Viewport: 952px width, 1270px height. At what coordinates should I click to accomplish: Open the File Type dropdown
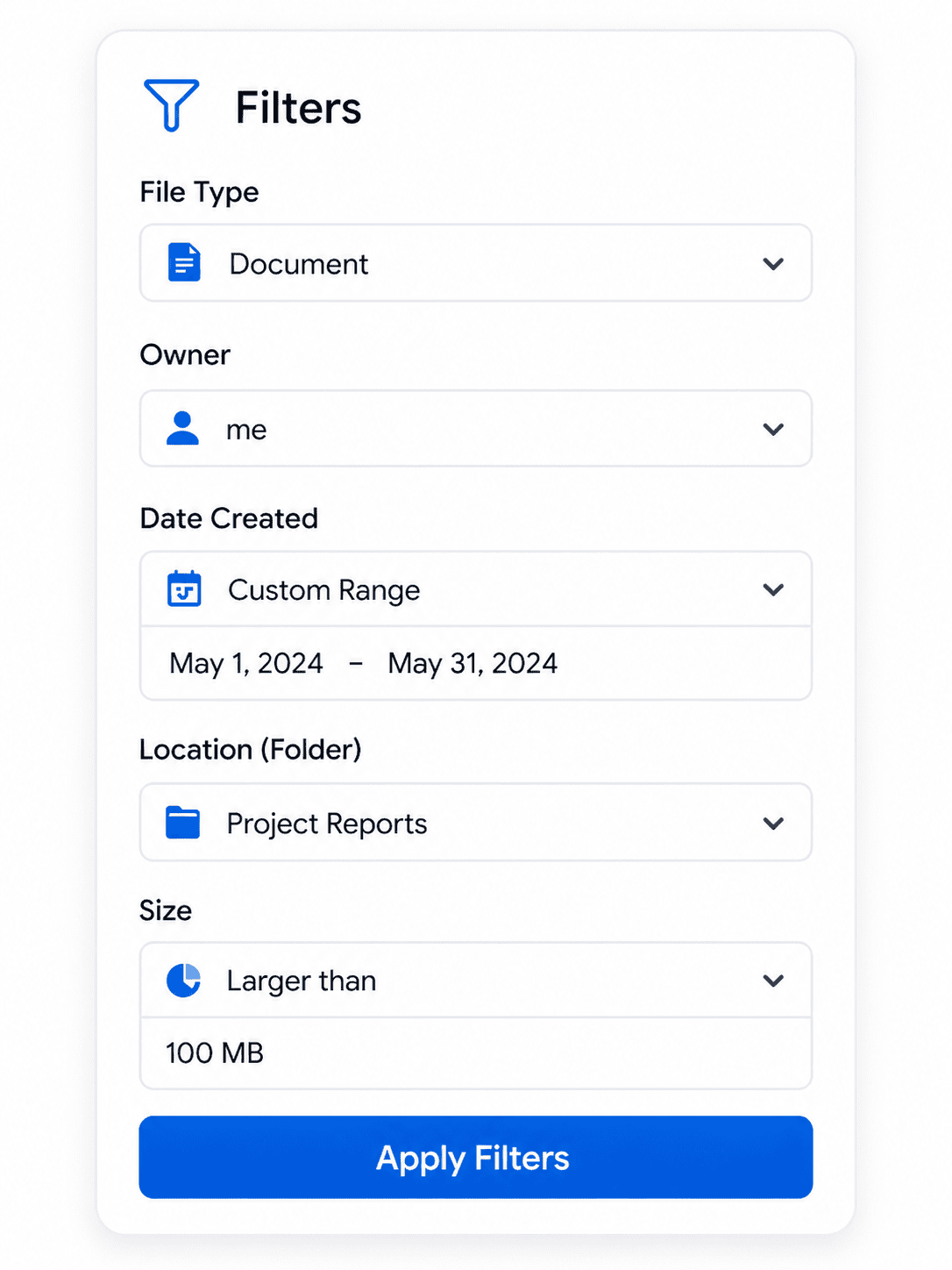pyautogui.click(x=772, y=263)
